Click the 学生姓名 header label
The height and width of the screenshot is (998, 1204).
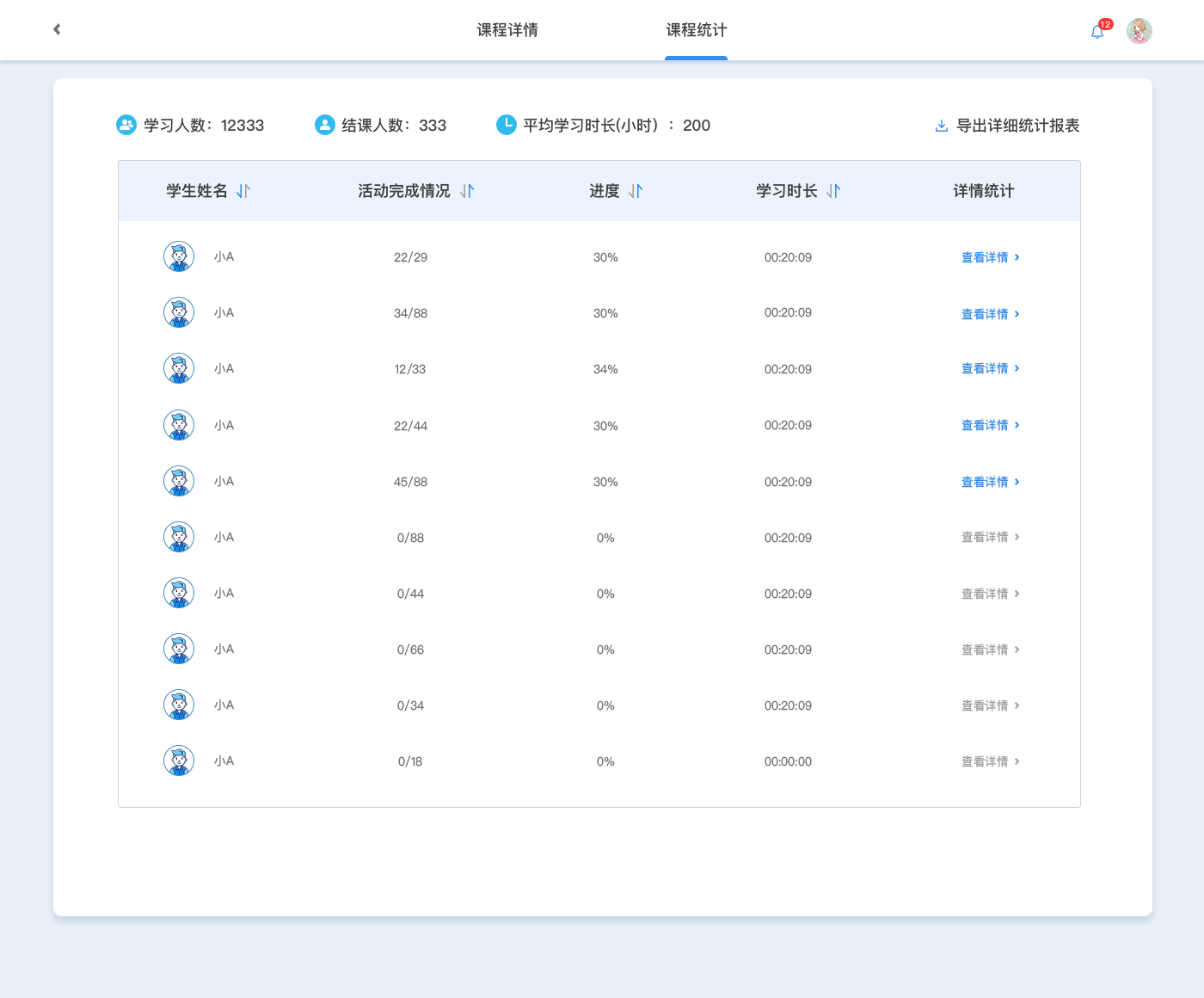click(197, 191)
